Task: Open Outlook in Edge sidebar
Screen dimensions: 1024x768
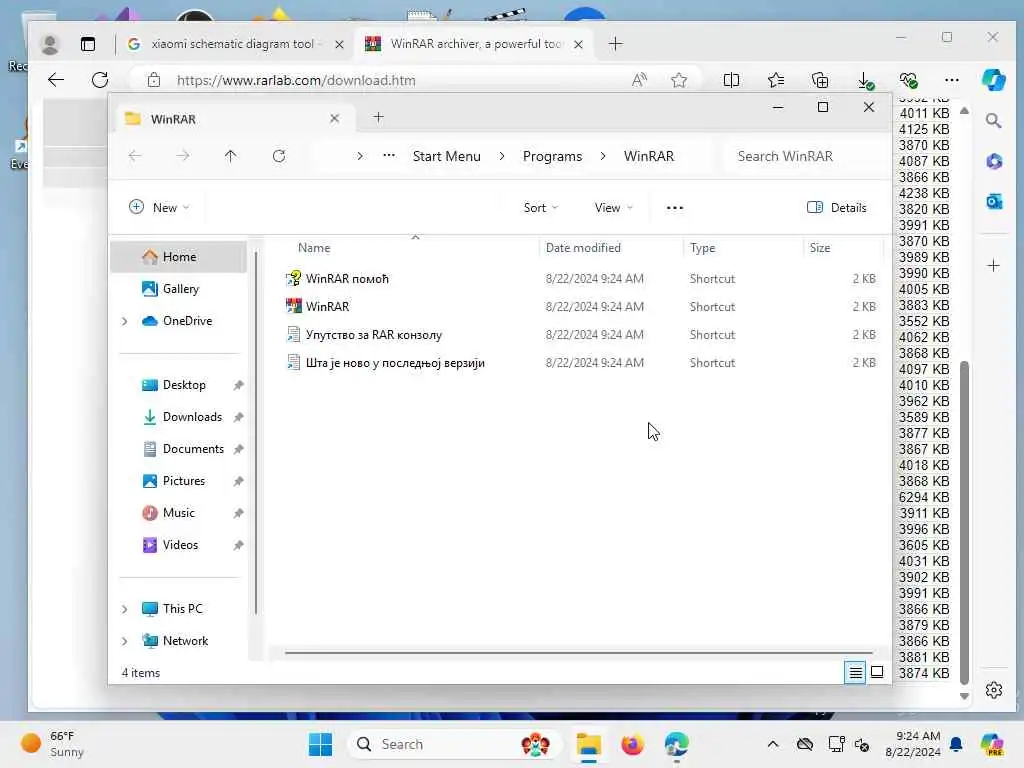Action: pyautogui.click(x=994, y=201)
